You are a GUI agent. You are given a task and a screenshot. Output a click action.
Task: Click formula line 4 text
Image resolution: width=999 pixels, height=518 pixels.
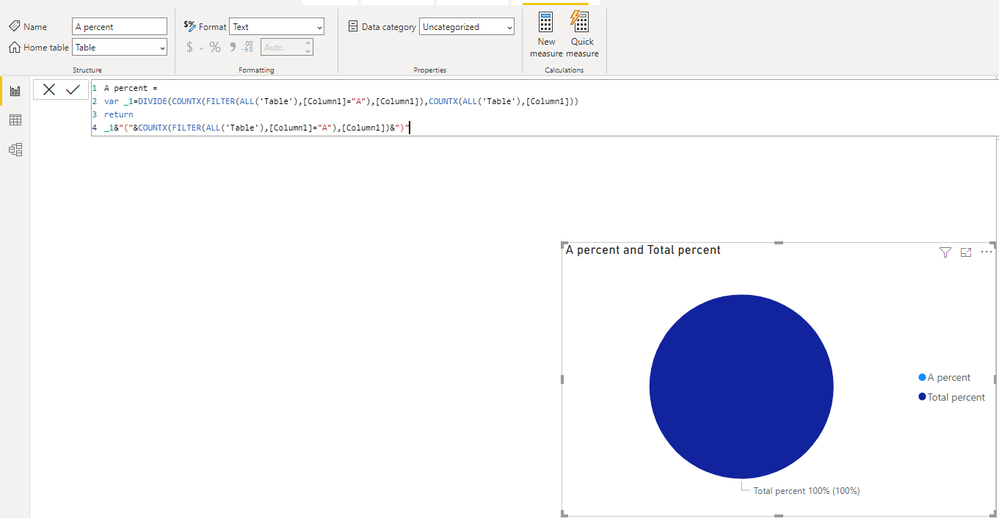[x=257, y=128]
